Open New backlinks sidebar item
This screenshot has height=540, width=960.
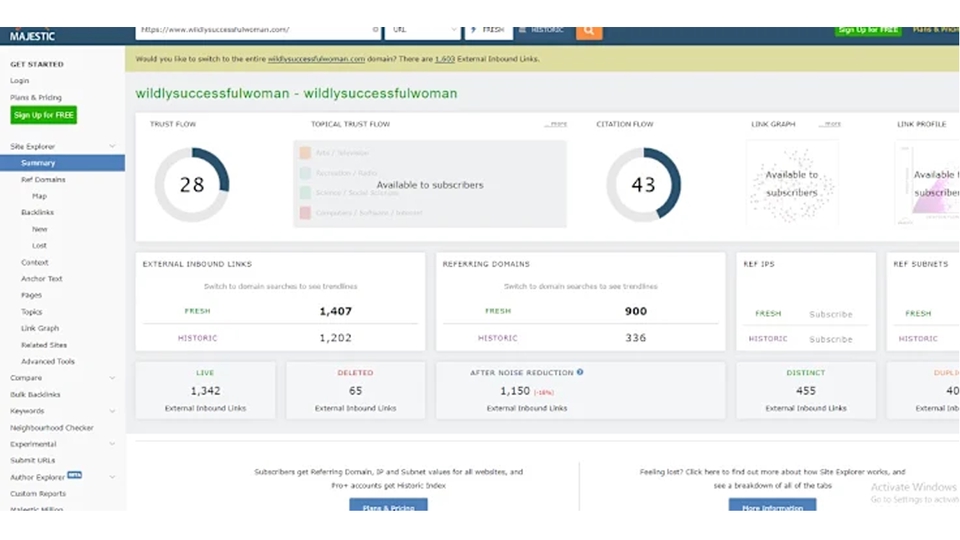pos(40,229)
